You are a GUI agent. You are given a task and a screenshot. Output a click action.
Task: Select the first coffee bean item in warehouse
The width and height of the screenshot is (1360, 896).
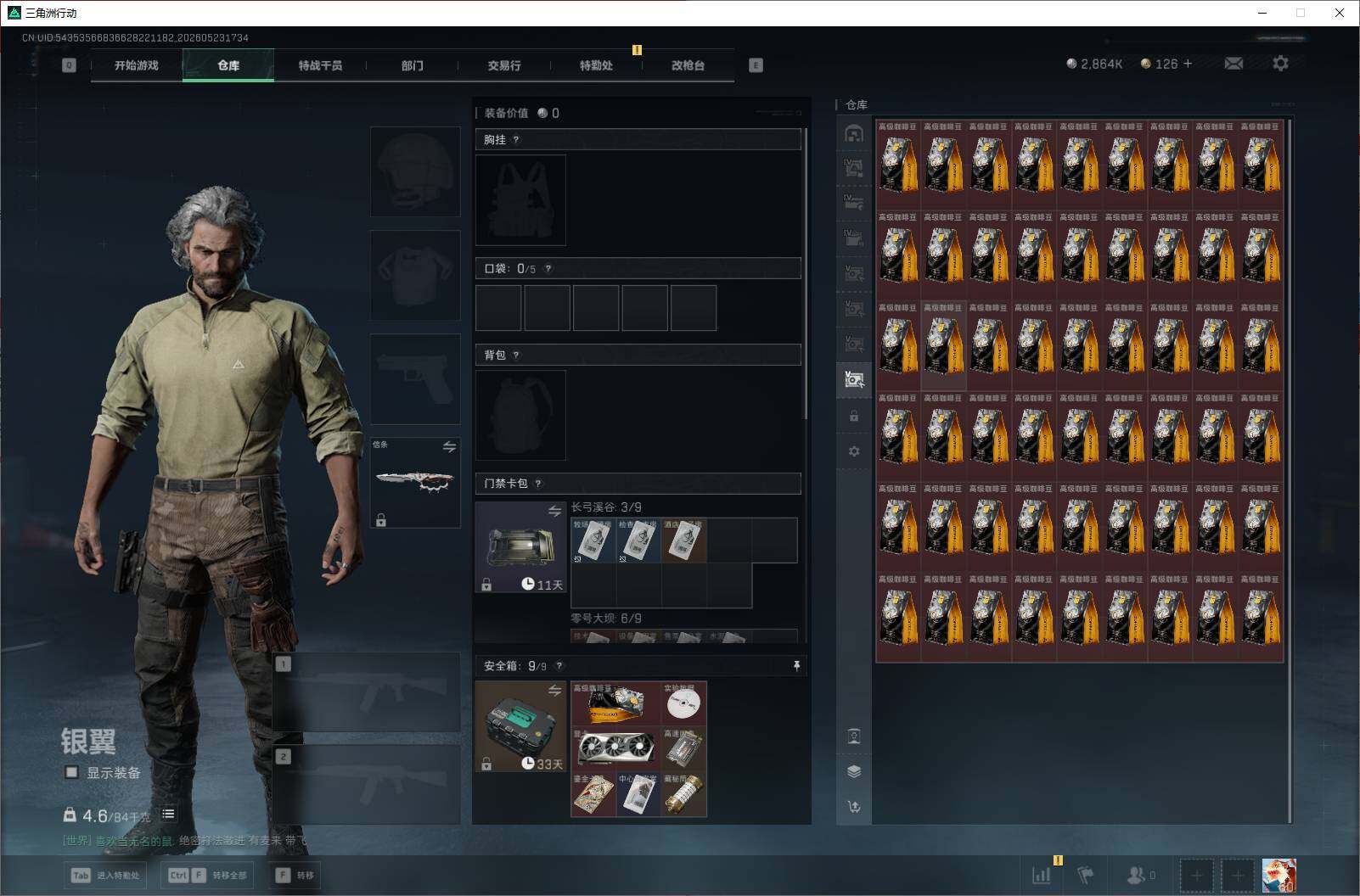(898, 165)
